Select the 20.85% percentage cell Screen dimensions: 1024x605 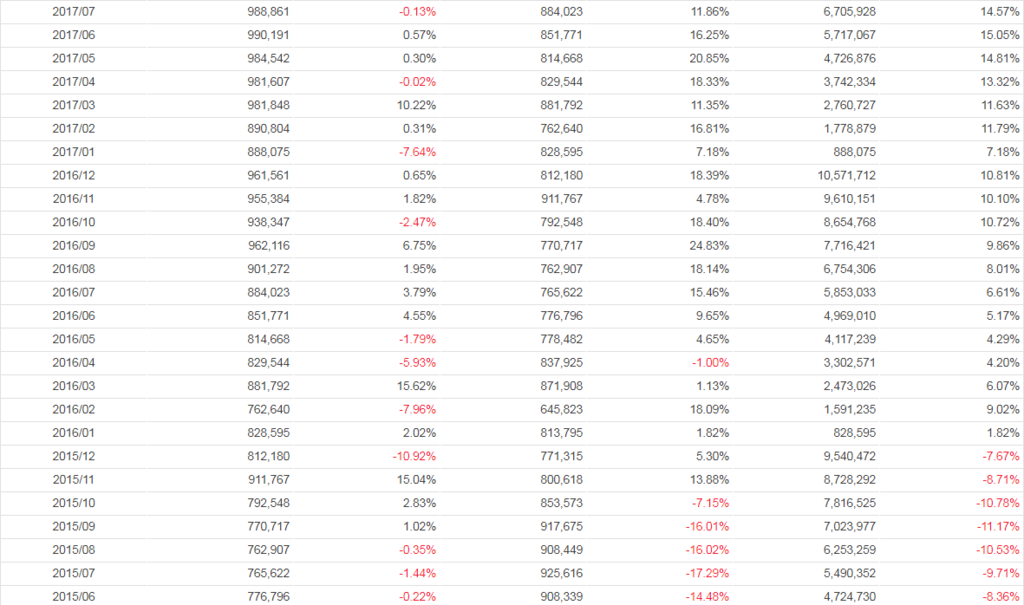(x=707, y=58)
